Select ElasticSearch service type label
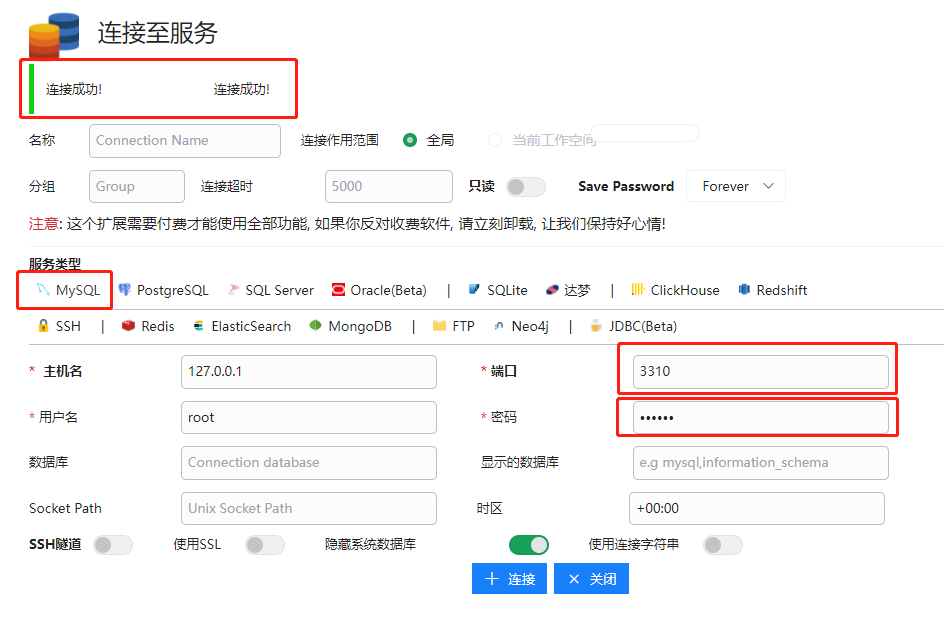The image size is (944, 622). pos(251,326)
